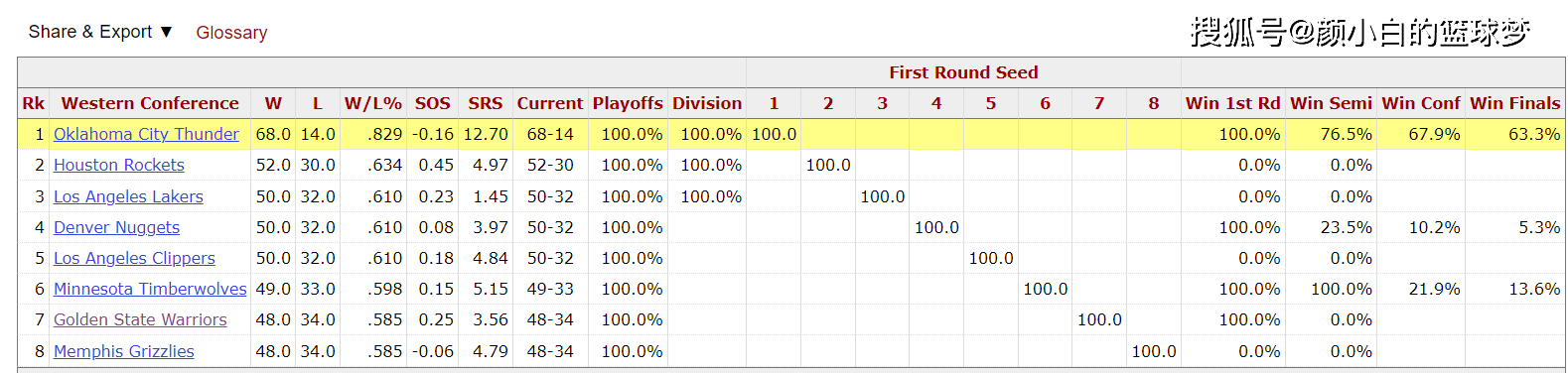This screenshot has height=373, width=1568.
Task: Open the Glossary link
Action: (x=231, y=33)
